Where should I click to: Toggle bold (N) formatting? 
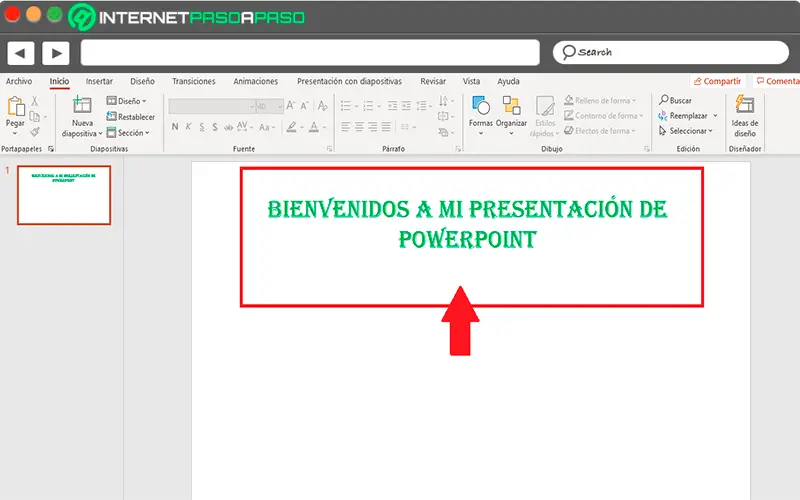[174, 127]
